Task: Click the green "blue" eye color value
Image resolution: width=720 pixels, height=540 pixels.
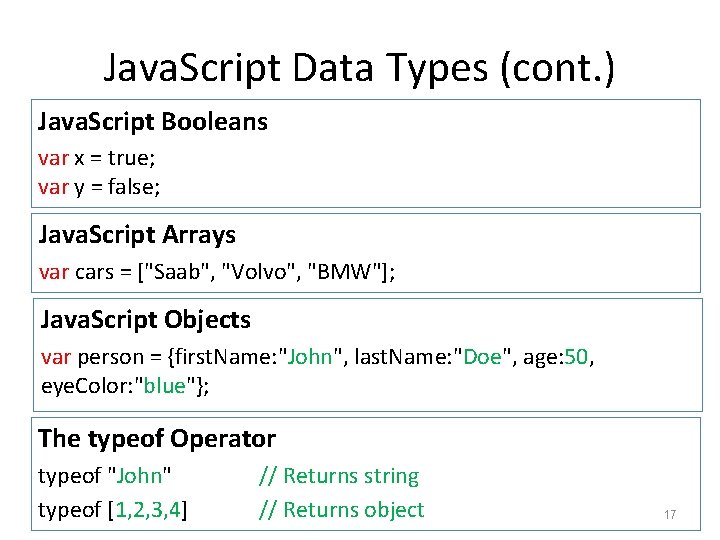Action: [165, 387]
